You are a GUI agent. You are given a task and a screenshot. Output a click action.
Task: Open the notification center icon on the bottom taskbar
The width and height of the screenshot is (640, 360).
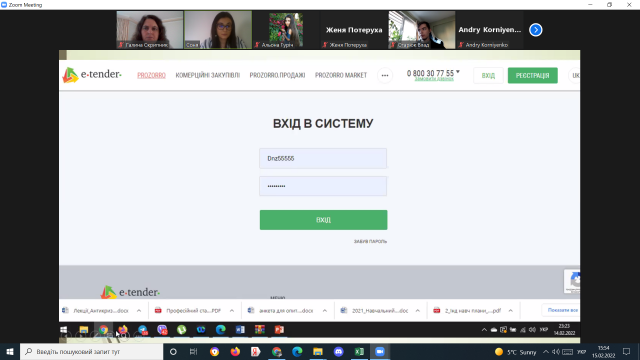point(627,351)
